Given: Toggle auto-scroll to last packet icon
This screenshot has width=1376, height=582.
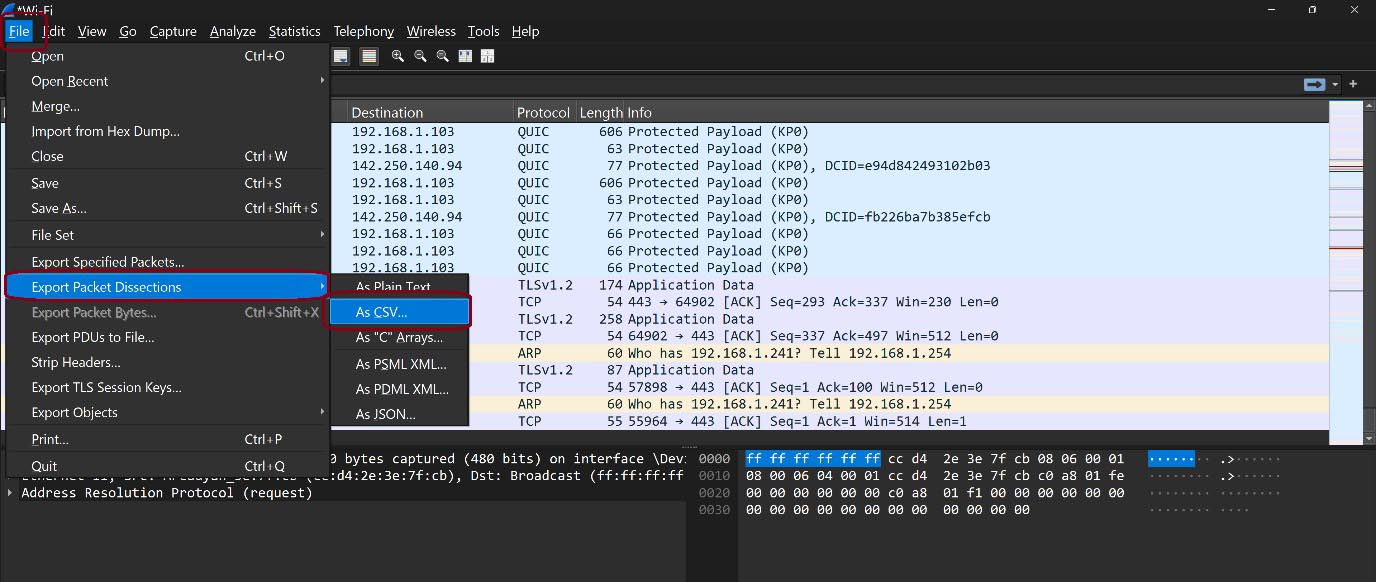Looking at the screenshot, I should 341,56.
